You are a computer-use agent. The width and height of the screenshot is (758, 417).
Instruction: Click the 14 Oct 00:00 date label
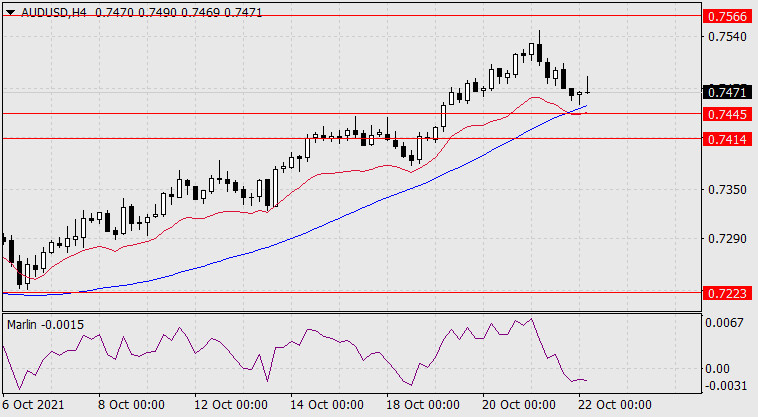327,404
